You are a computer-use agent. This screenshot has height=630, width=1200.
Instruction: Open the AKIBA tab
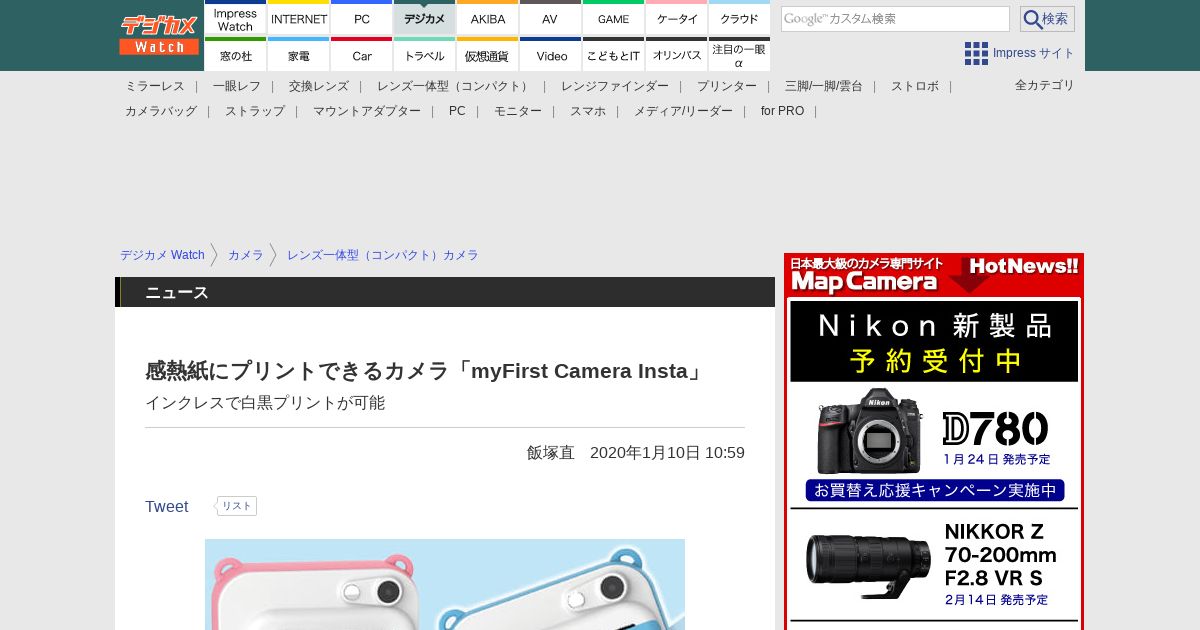[488, 17]
